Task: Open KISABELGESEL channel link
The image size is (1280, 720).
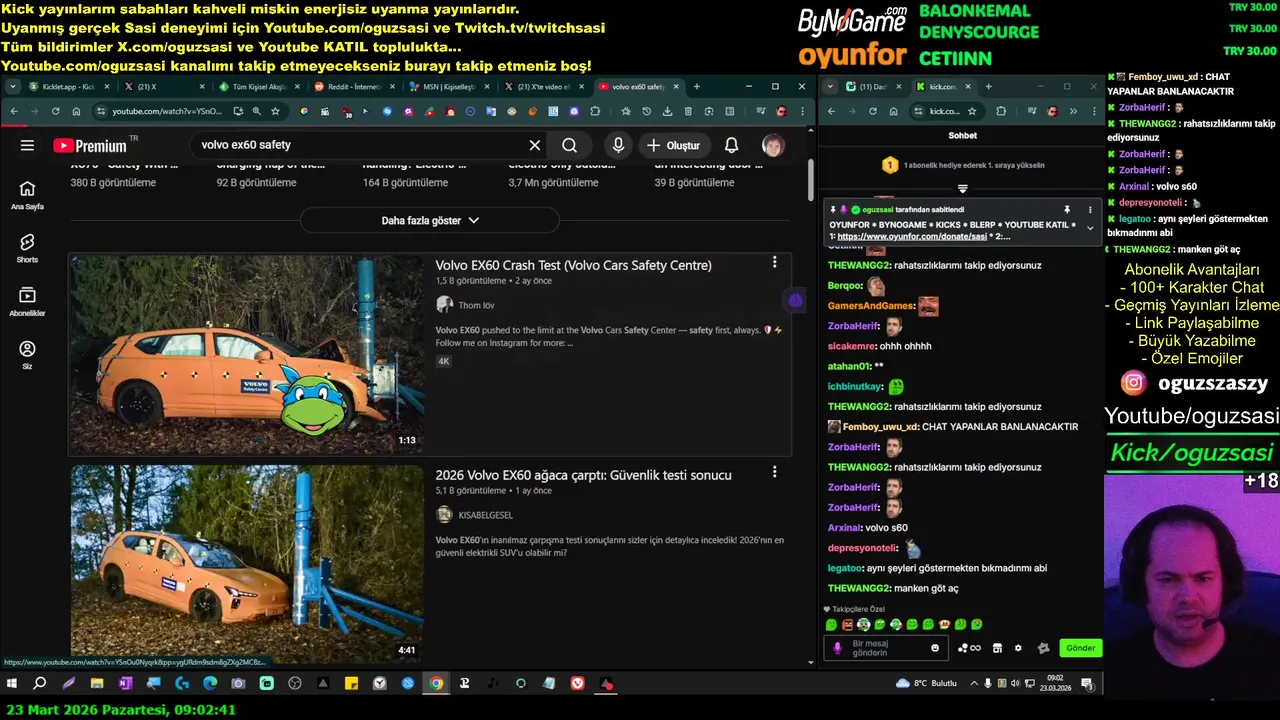Action: point(485,515)
